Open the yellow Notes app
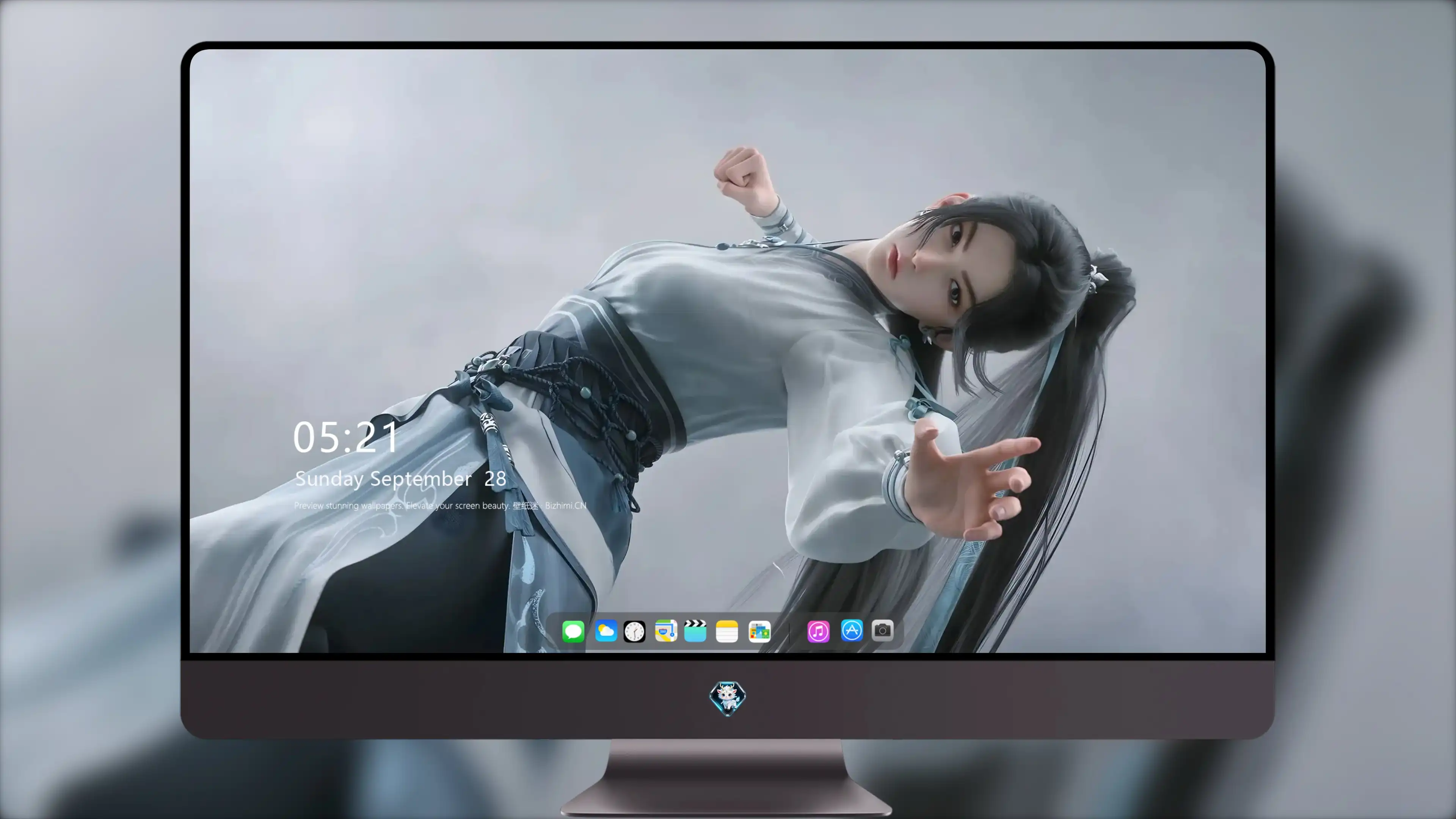The image size is (1456, 819). pyautogui.click(x=727, y=631)
